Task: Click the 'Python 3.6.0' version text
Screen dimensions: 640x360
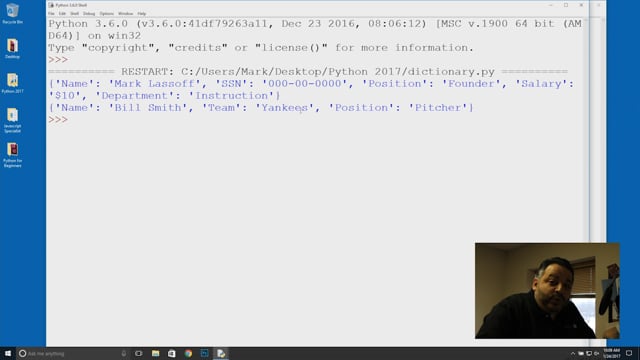Action: [x=88, y=24]
